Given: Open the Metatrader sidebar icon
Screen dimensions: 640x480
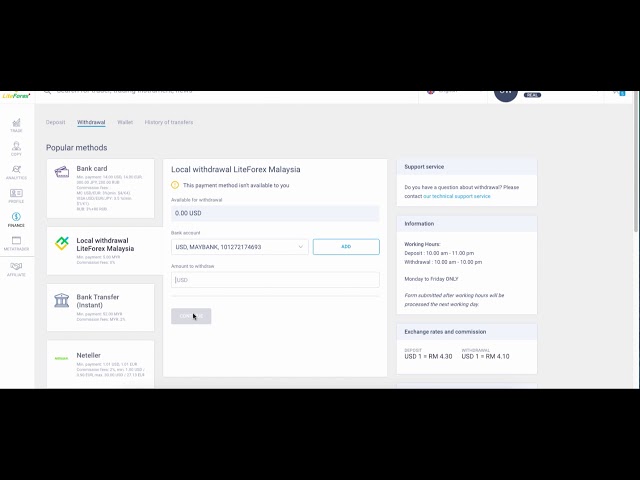Looking at the screenshot, I should [x=16, y=243].
